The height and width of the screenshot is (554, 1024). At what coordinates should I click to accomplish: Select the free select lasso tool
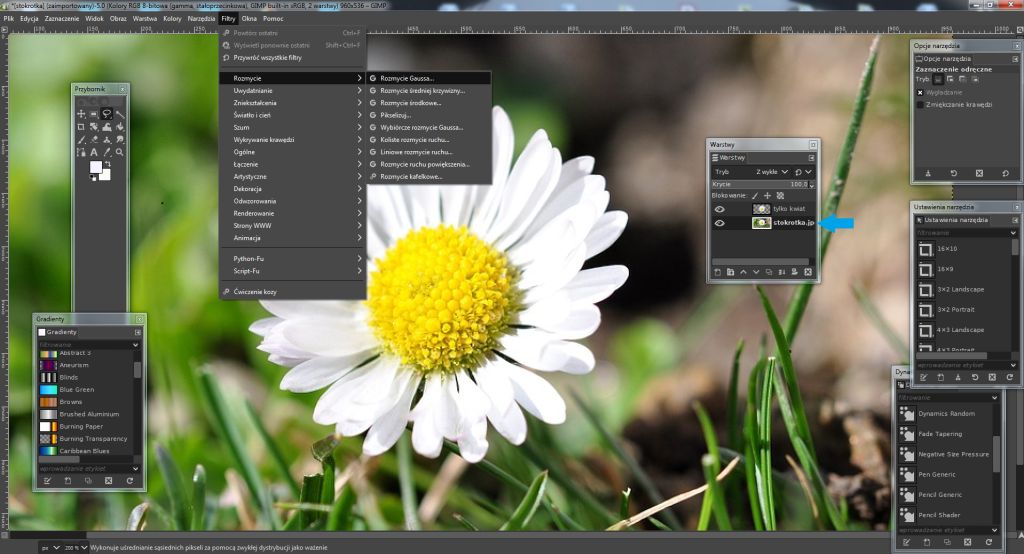[106, 114]
